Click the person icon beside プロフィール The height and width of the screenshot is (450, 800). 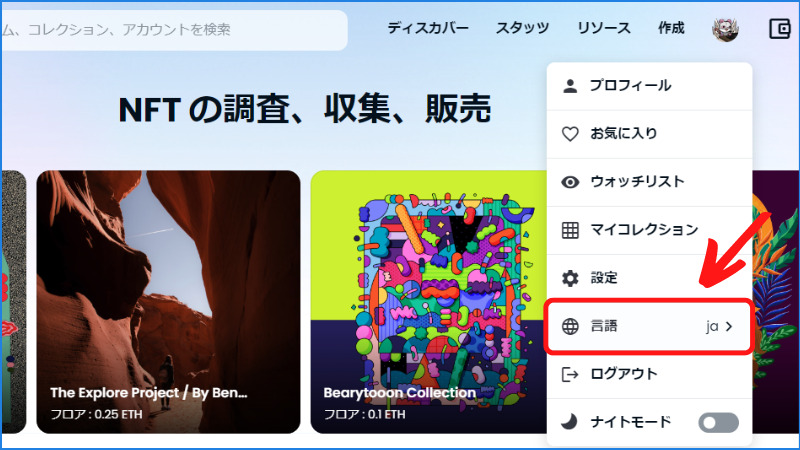click(x=570, y=86)
